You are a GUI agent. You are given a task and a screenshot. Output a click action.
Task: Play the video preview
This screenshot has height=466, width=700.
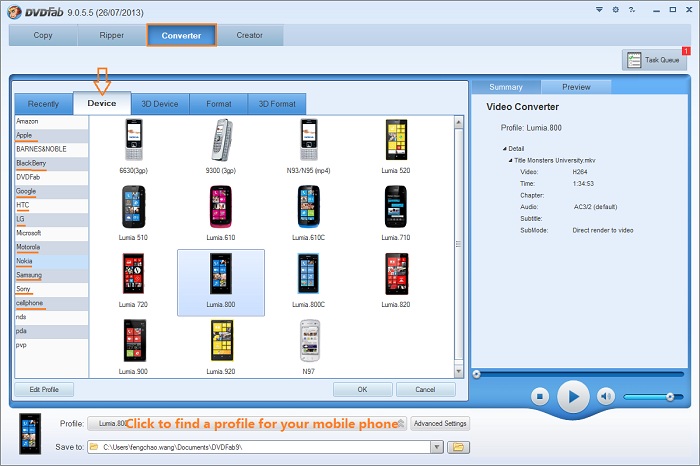(573, 396)
